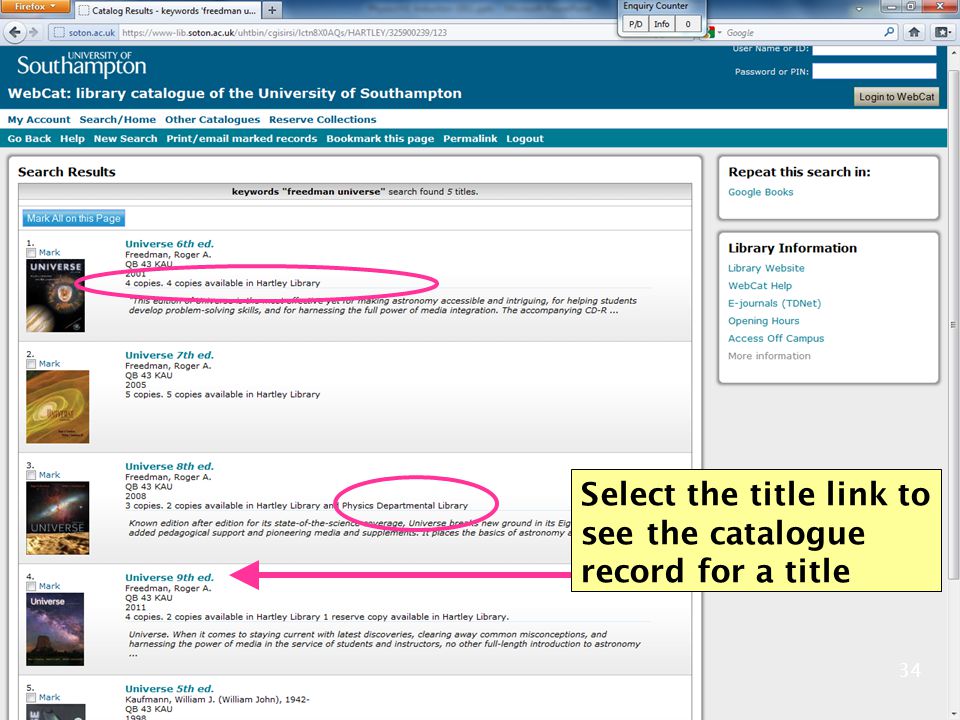Open the Universe 8th ed. title link
The height and width of the screenshot is (720, 960).
(x=170, y=466)
